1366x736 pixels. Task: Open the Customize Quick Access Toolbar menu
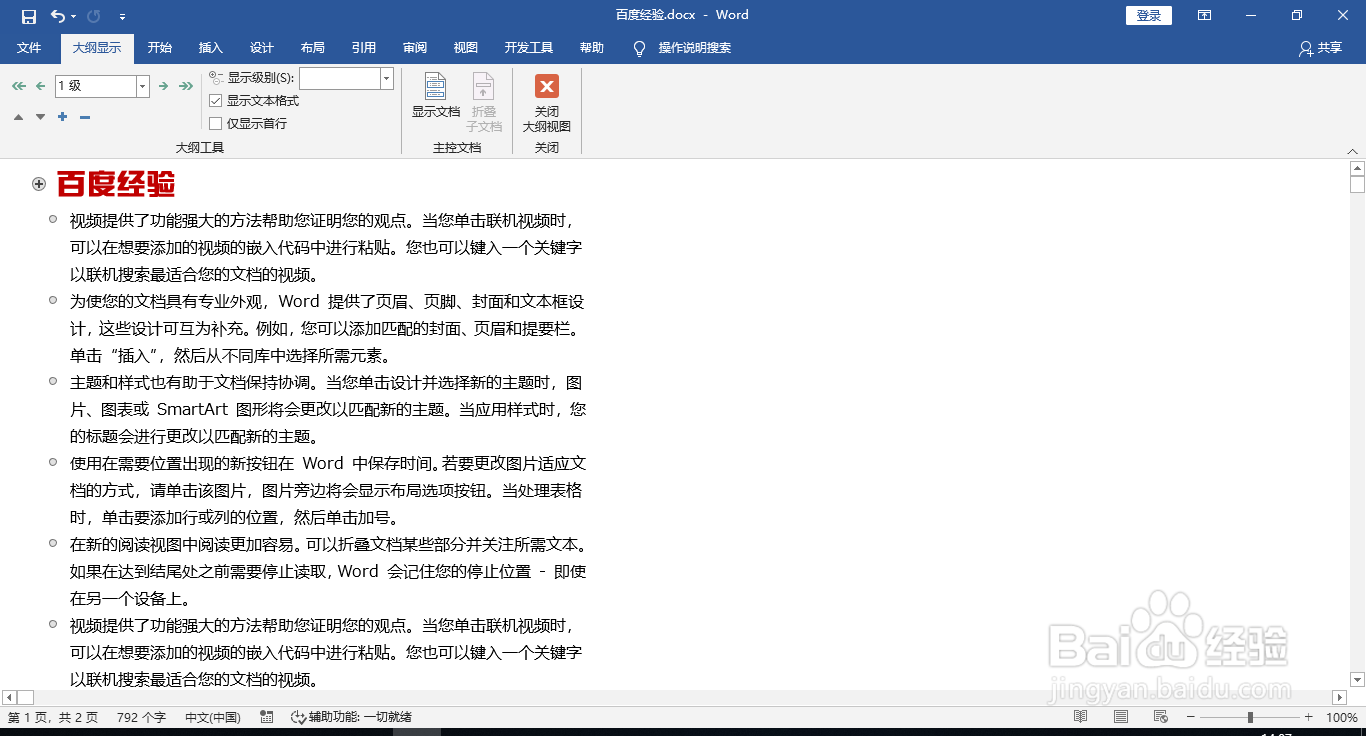[x=122, y=16]
